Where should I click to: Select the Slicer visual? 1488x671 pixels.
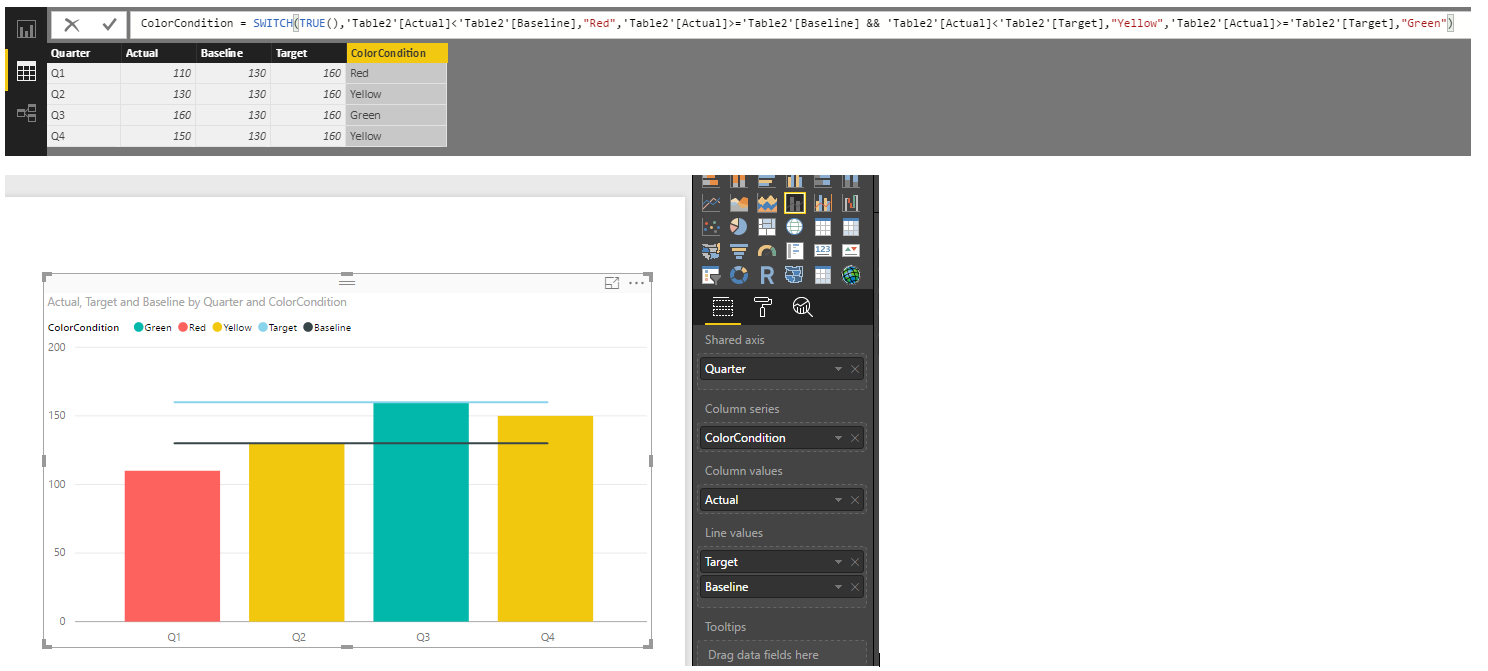[711, 275]
